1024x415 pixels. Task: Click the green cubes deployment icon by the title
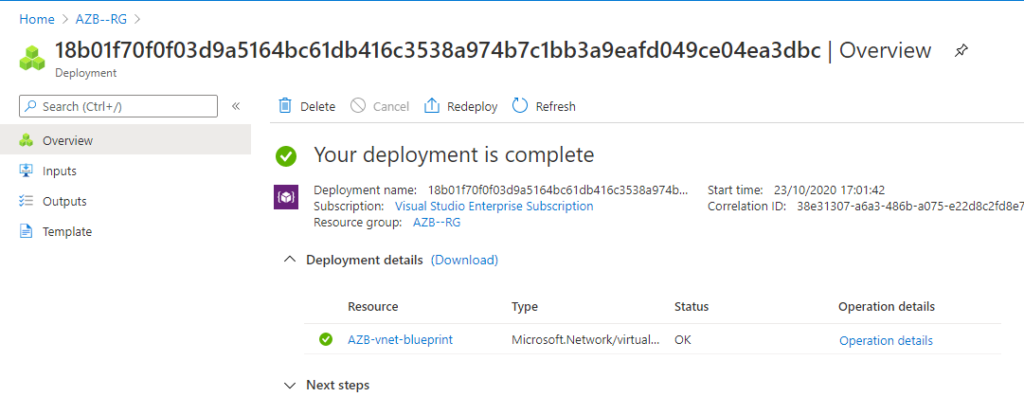32,58
